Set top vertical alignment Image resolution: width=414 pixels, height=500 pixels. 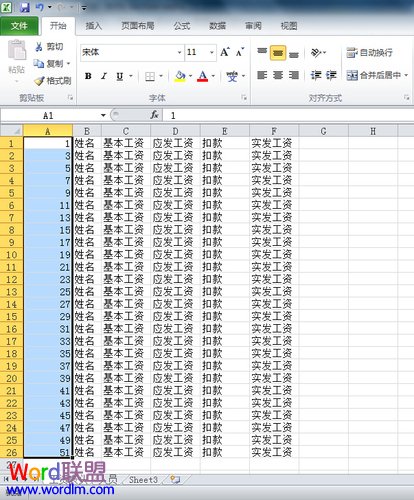click(x=262, y=52)
